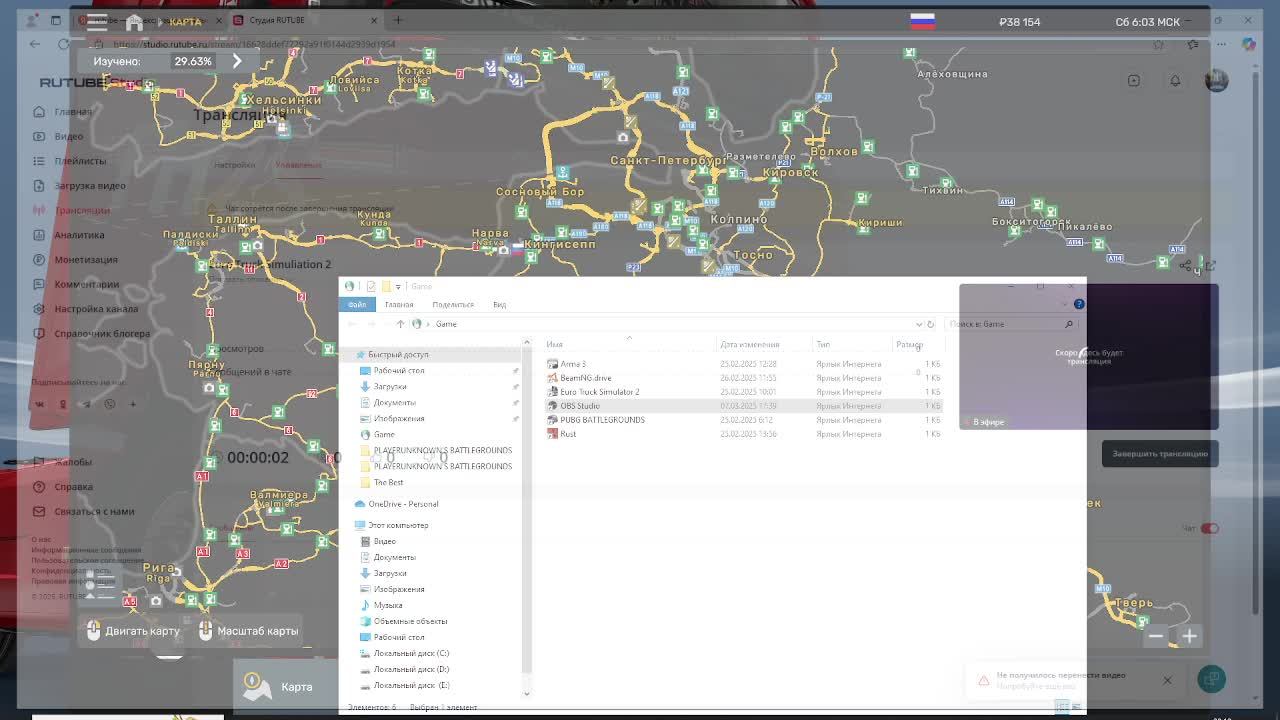Click map zoom-in plus button
1280x720 pixels.
1190,636
